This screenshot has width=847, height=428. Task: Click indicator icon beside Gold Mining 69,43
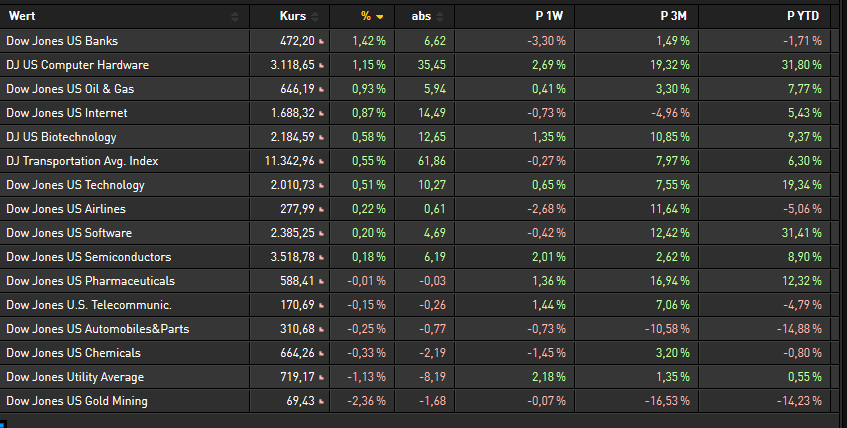click(x=321, y=402)
